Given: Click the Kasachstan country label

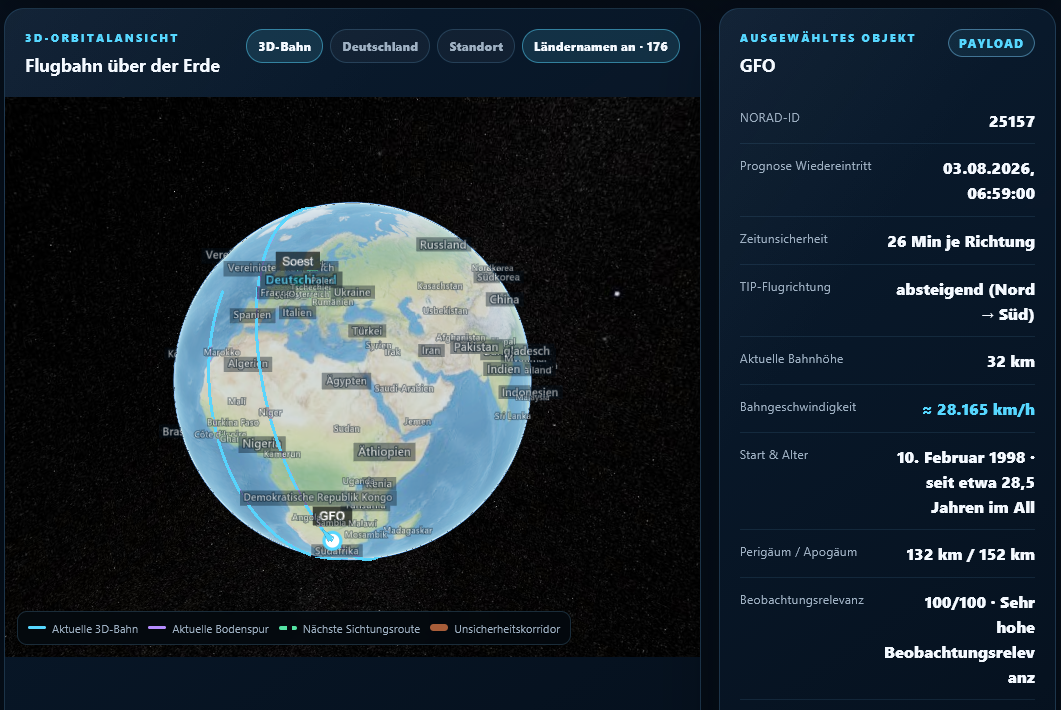Looking at the screenshot, I should tap(440, 286).
